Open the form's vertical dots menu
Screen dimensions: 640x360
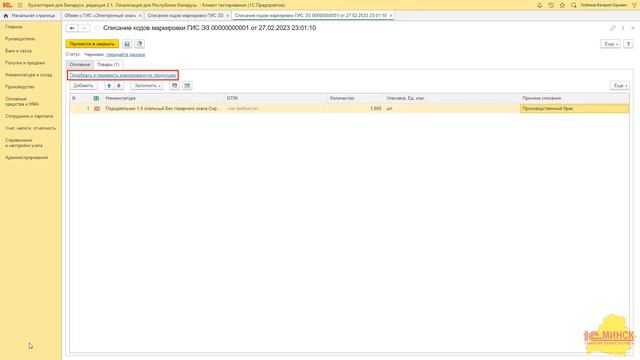[x=623, y=28]
